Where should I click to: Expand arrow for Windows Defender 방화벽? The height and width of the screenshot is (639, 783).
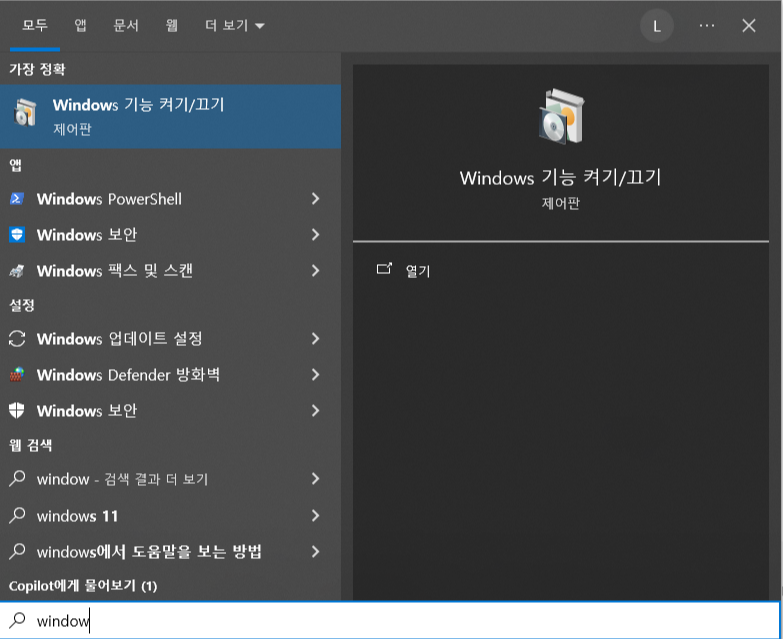point(315,374)
